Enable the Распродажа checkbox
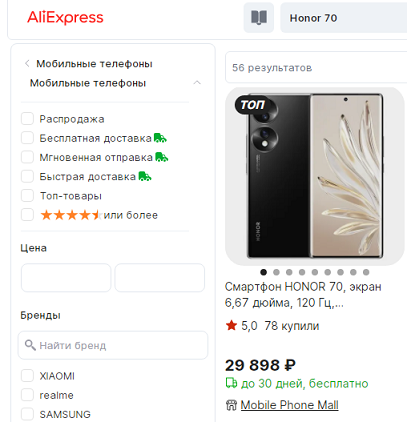 tap(27, 119)
